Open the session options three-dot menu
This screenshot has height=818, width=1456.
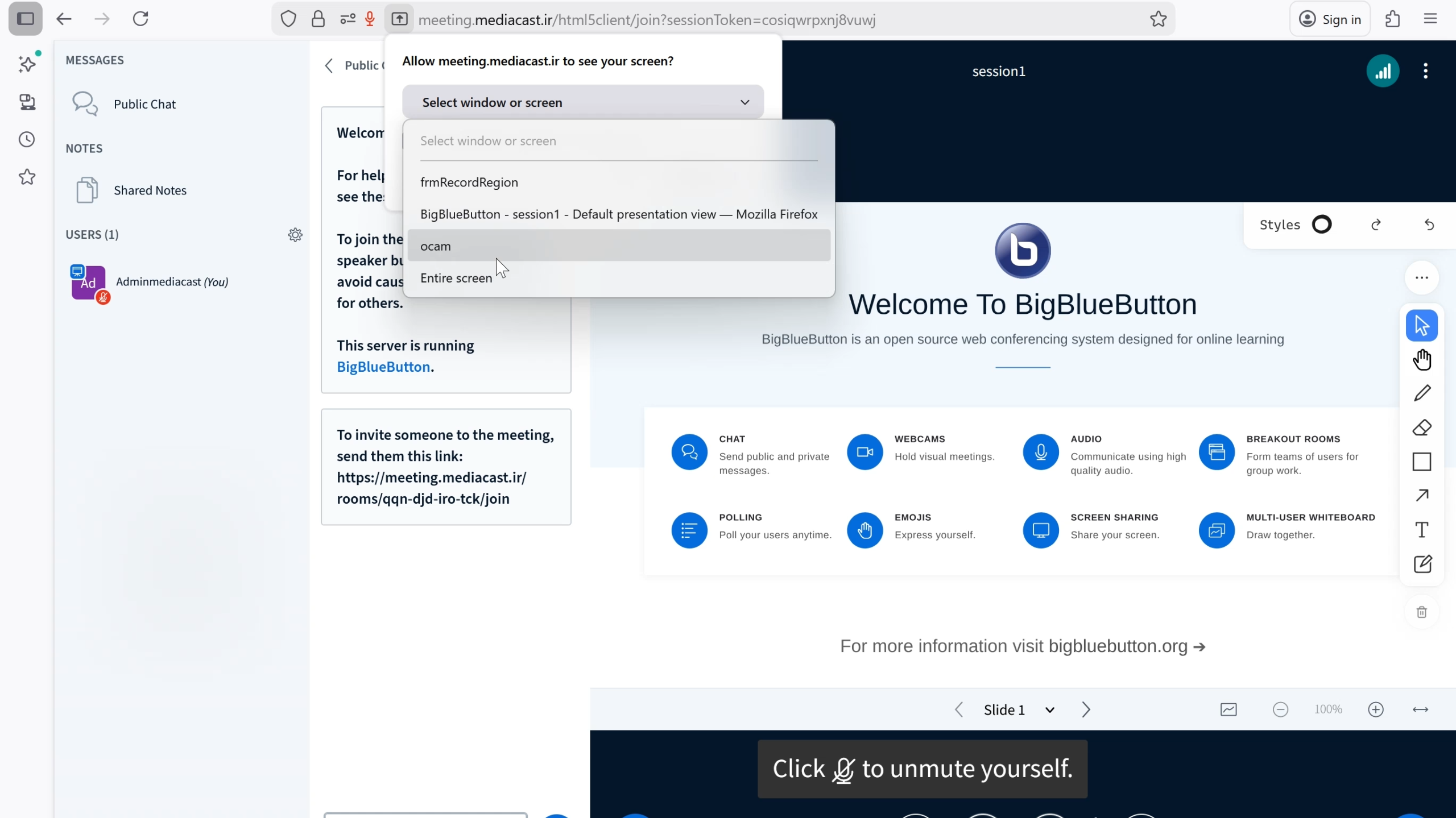click(1425, 71)
